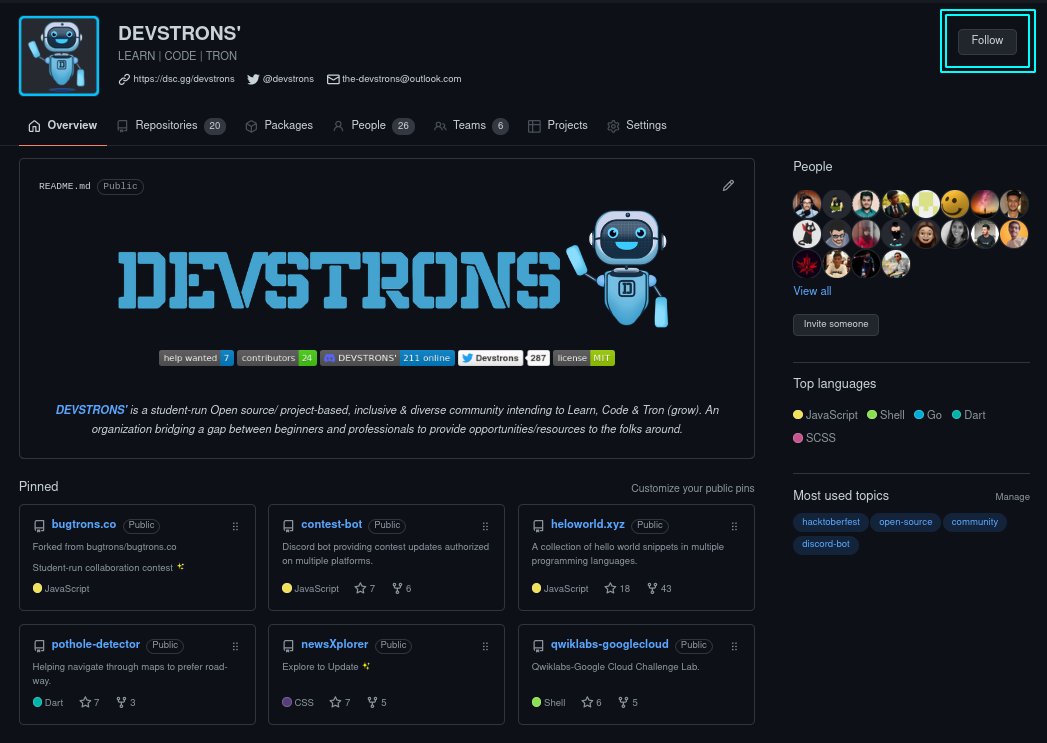Viewport: 1047px width, 743px height.
Task: Open pothole-detector stars count 7
Action: pos(89,702)
